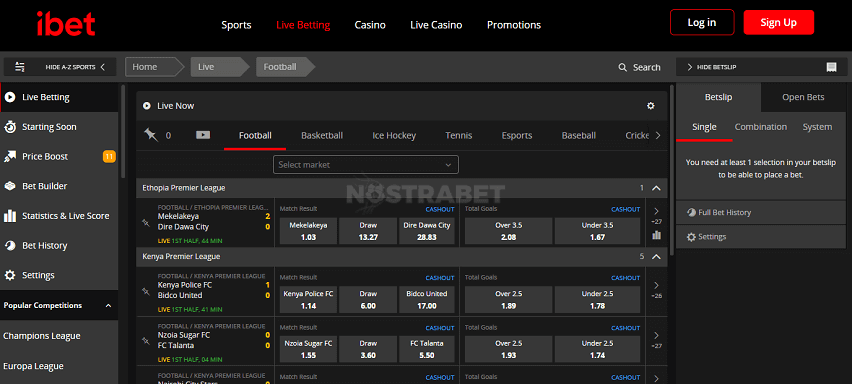
Task: Open Europa League competition
Action: [x=33, y=367]
